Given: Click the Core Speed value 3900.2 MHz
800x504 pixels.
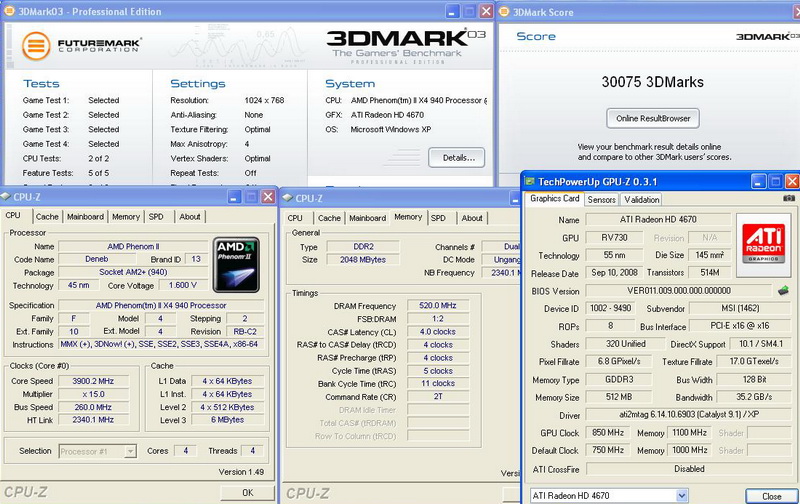Looking at the screenshot, I should pyautogui.click(x=93, y=381).
